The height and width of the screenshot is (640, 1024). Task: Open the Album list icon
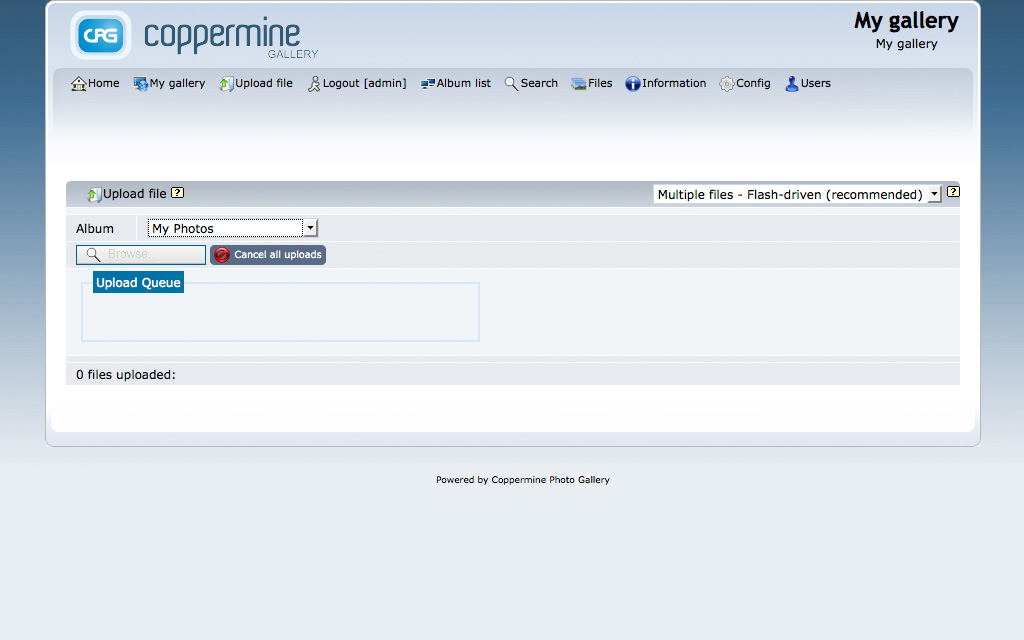pos(429,83)
